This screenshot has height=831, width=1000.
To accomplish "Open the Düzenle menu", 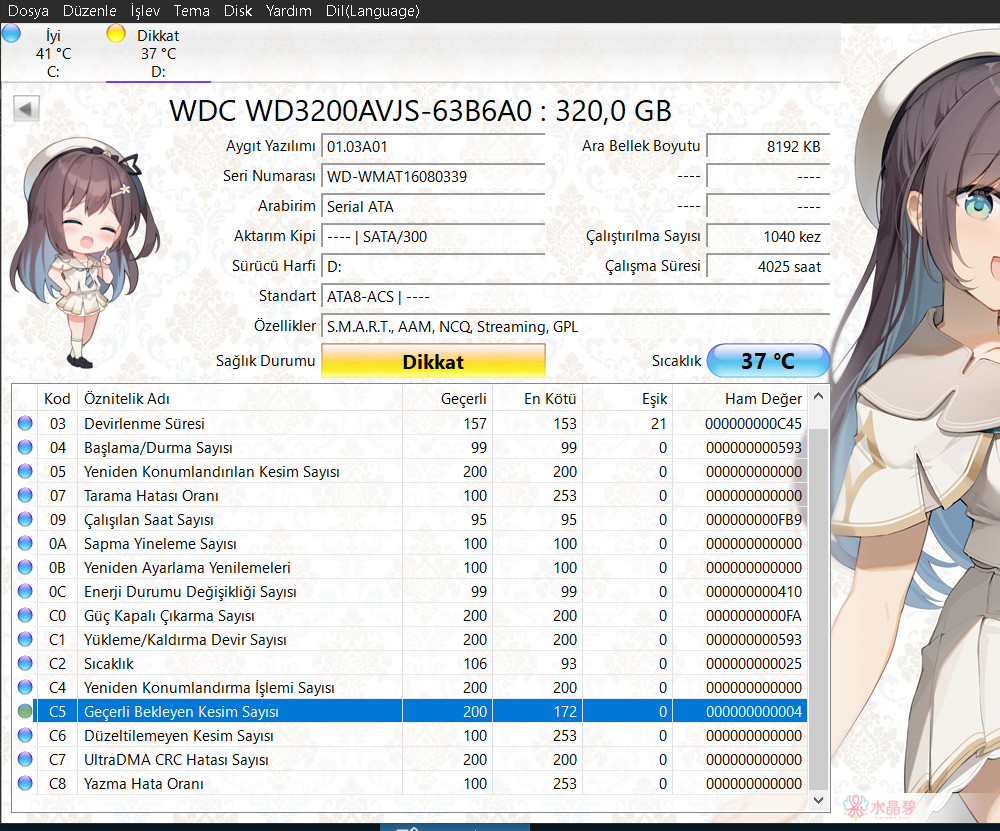I will point(89,11).
